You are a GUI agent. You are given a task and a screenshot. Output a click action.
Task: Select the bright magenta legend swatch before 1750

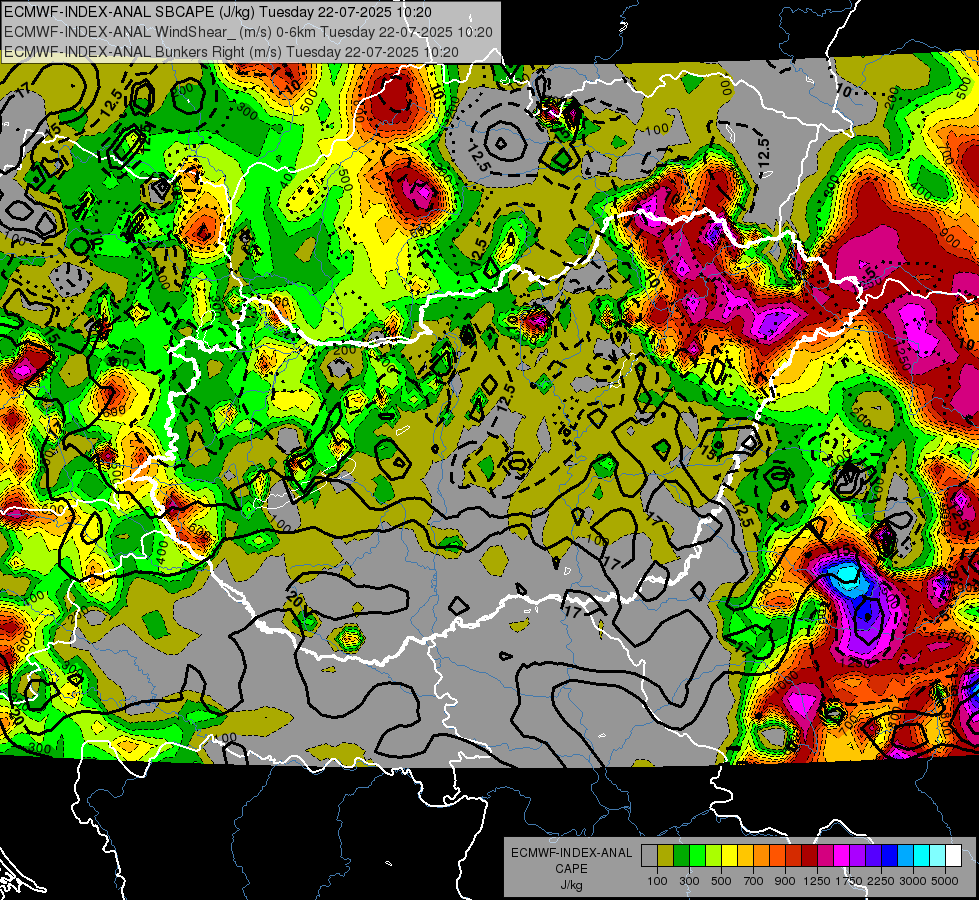tap(842, 855)
